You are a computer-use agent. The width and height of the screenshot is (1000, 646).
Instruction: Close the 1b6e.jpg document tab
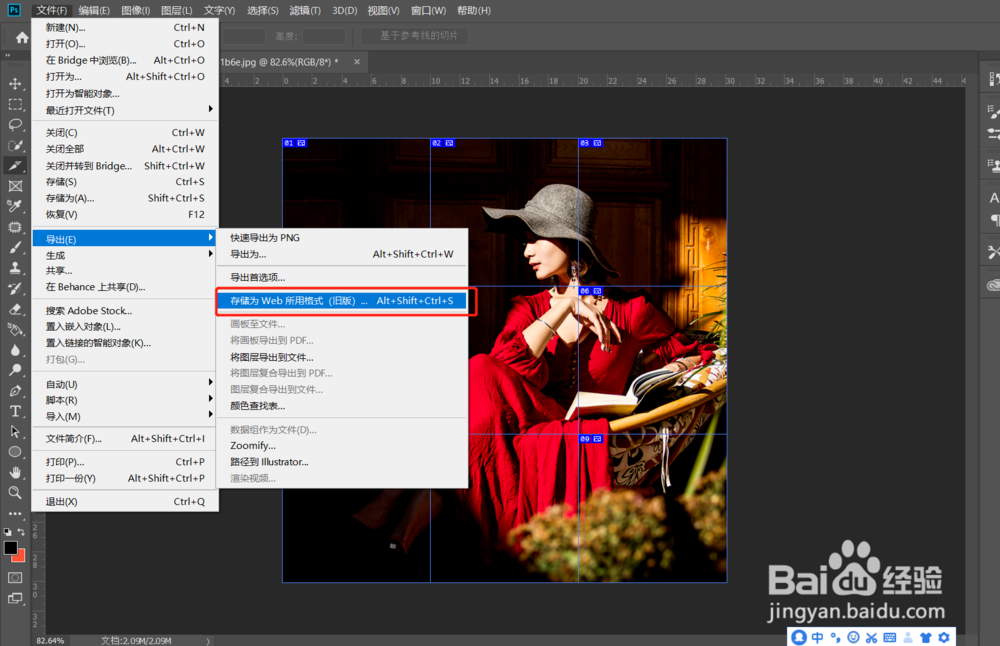click(357, 62)
